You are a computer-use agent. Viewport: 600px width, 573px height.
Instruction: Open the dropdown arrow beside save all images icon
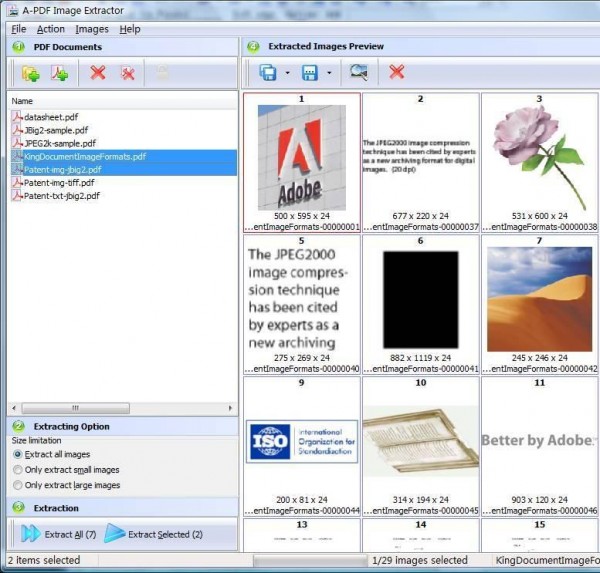[x=288, y=73]
